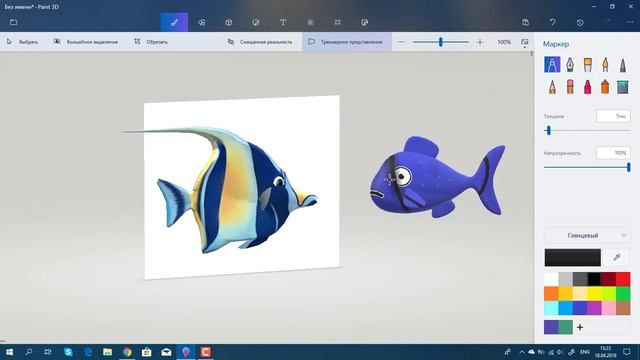This screenshot has height=360, width=640.
Task: Add a custom color with plus
Action: 580,327
